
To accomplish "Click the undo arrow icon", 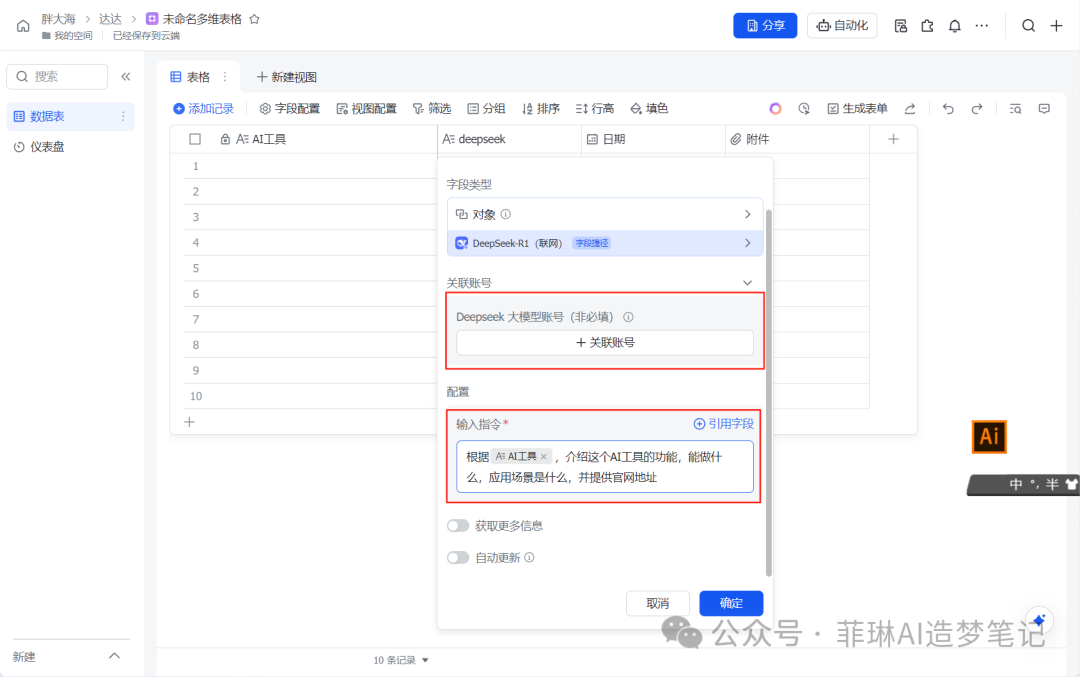I will [x=948, y=109].
